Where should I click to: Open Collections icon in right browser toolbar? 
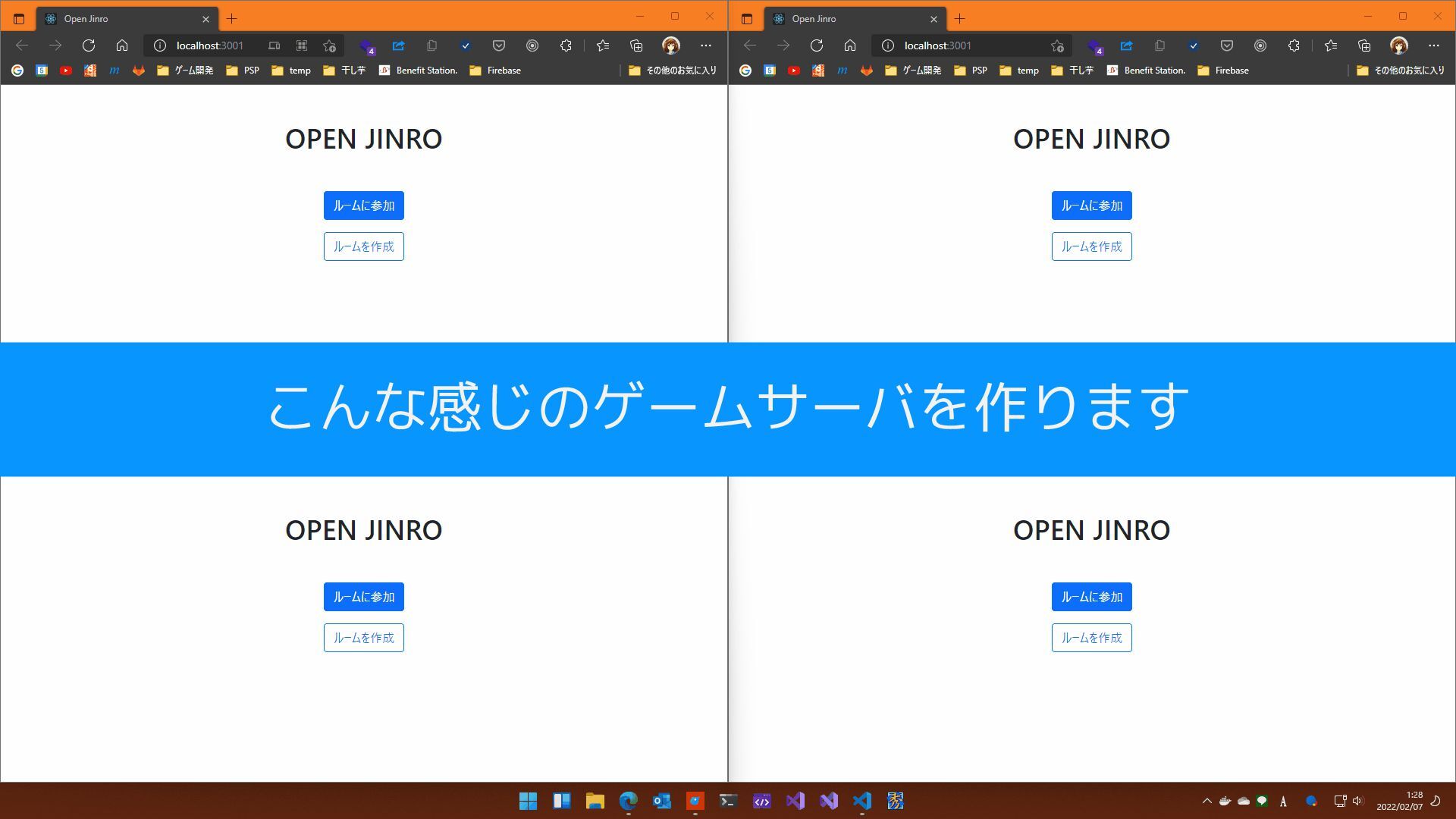pyautogui.click(x=1364, y=45)
